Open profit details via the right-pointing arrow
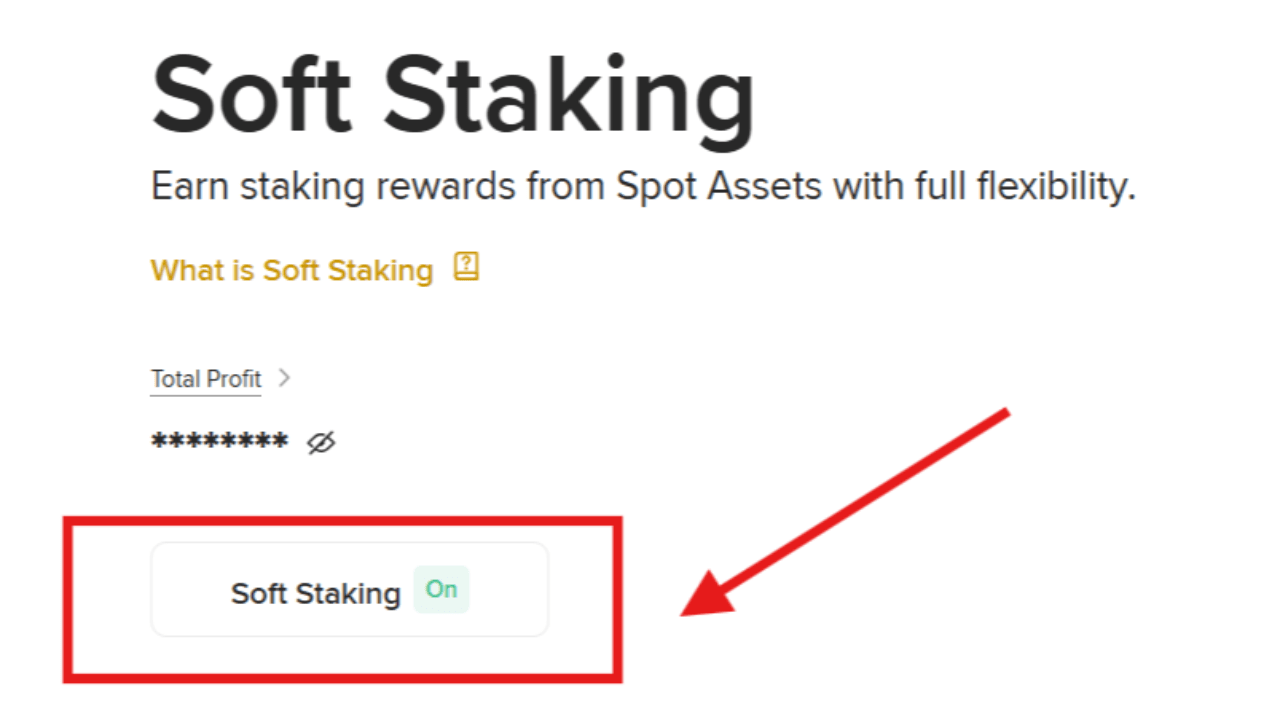The width and height of the screenshot is (1280, 720). 284,378
